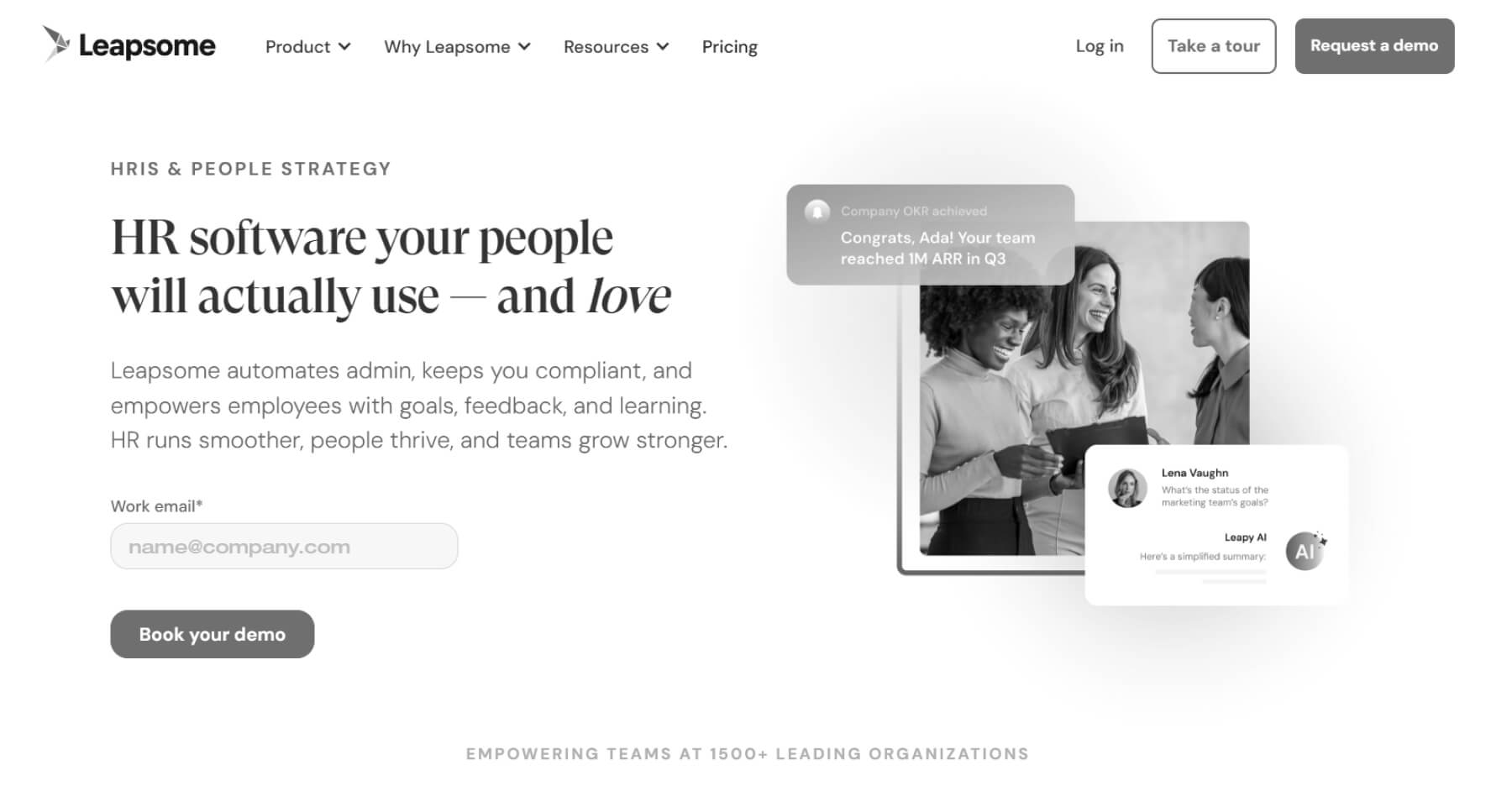Image resolution: width=1512 pixels, height=791 pixels.
Task: Click the Company OKR achieved notification card
Action: point(930,235)
